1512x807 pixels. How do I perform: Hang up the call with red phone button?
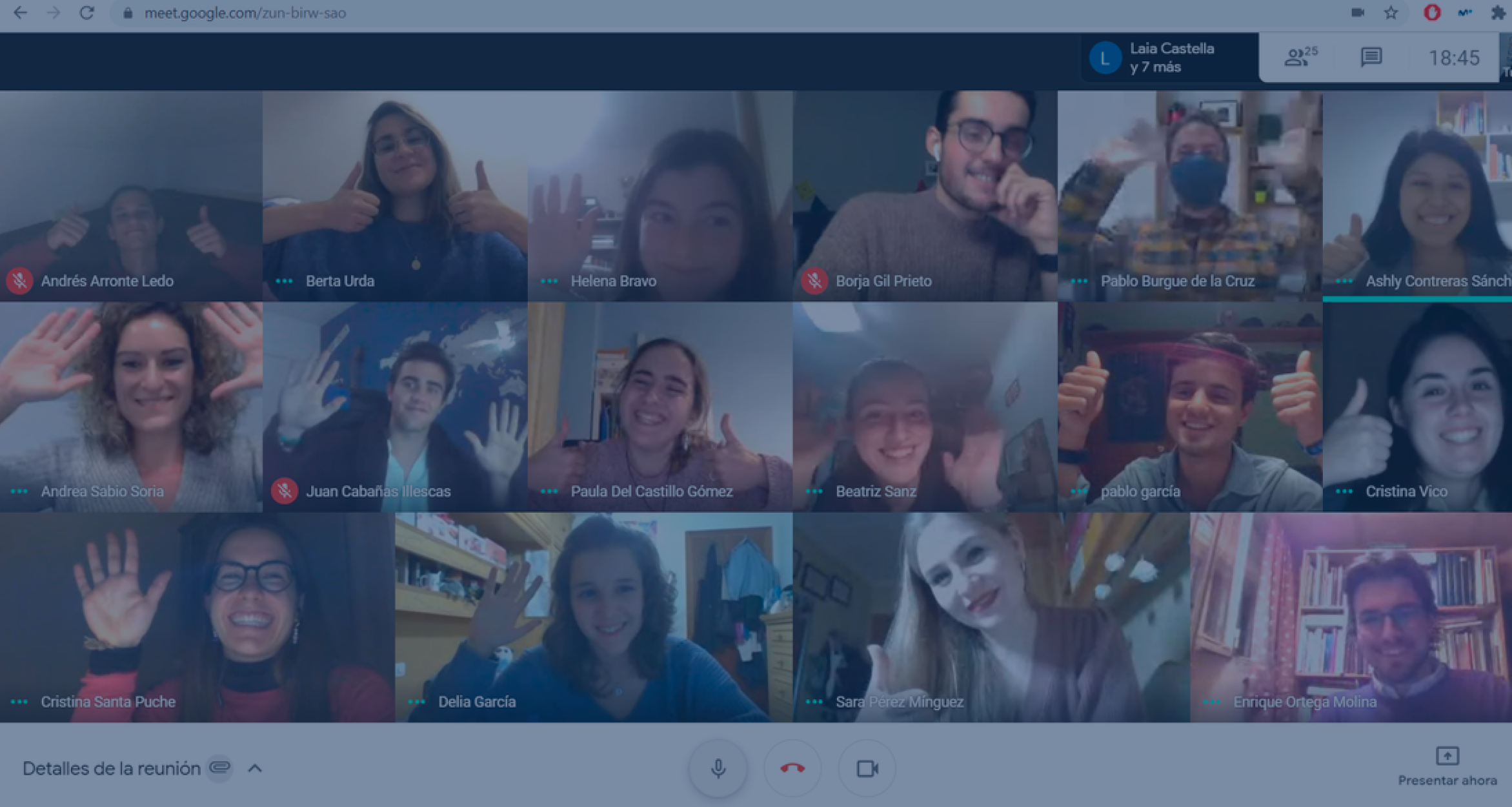click(792, 768)
